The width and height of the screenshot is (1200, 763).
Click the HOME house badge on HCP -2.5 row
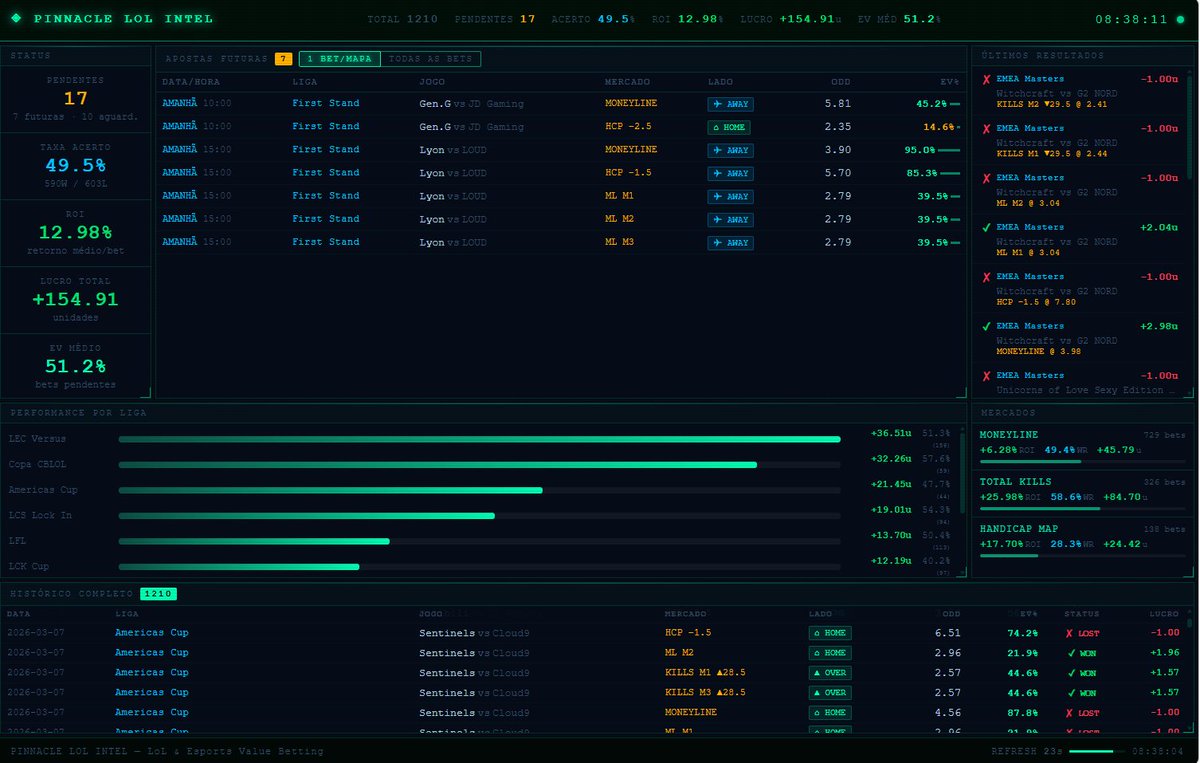tap(728, 127)
